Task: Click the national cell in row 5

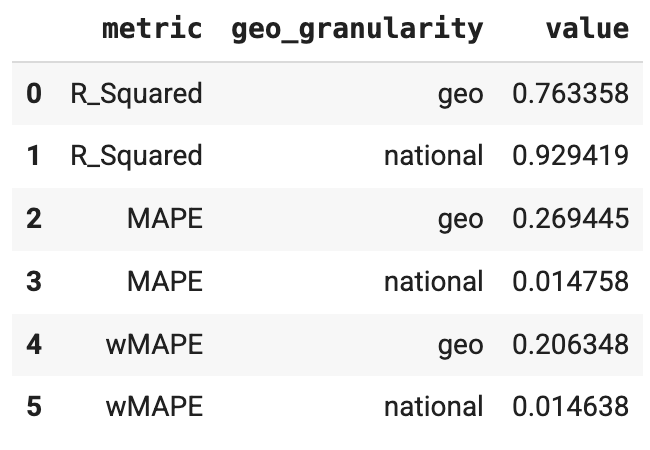Action: click(x=433, y=407)
